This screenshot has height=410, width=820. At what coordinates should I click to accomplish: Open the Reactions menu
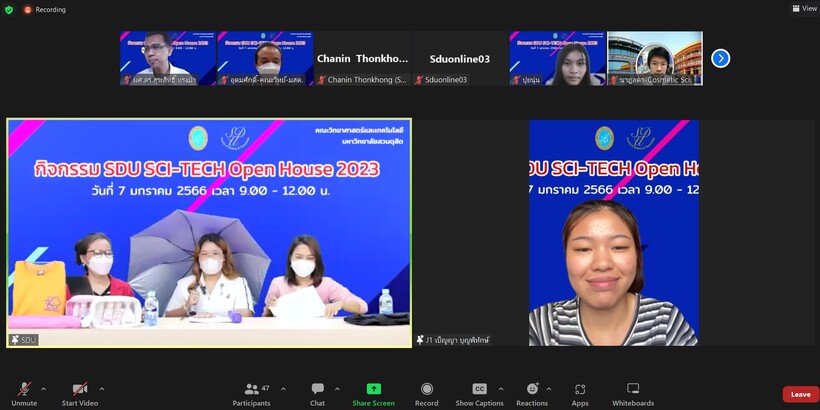tap(532, 394)
